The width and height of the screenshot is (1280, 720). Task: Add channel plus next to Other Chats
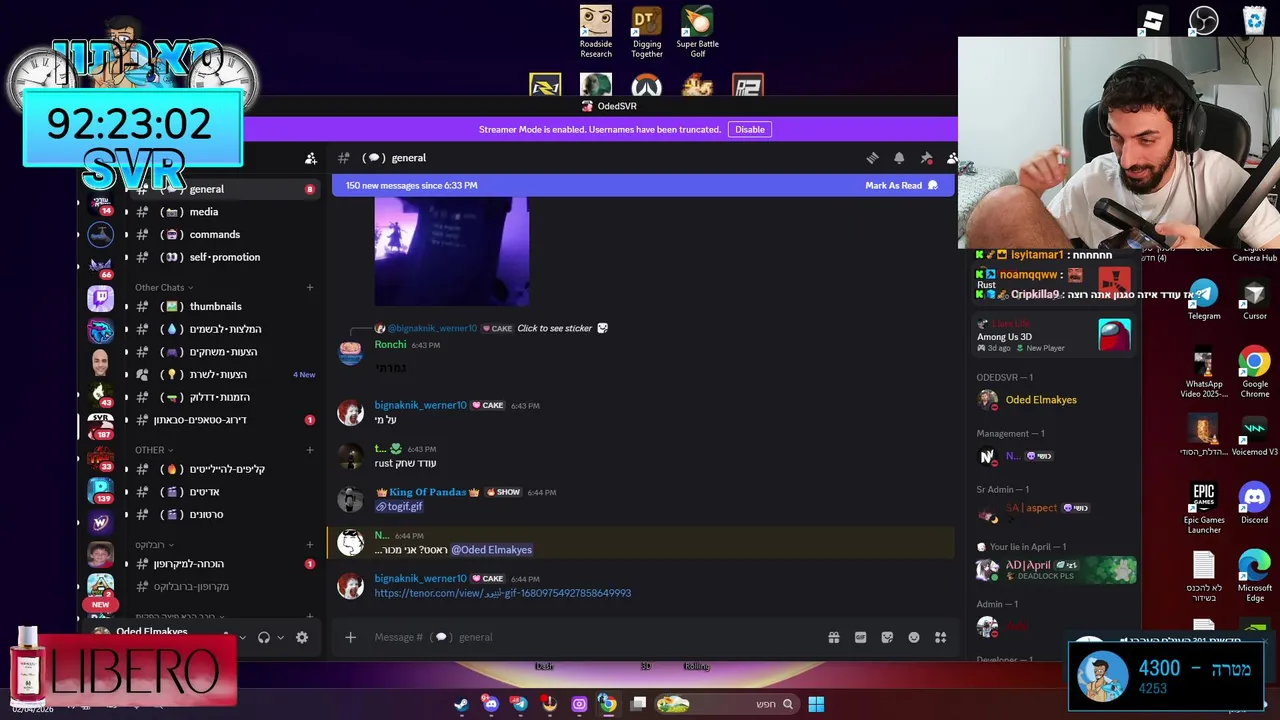(x=309, y=287)
